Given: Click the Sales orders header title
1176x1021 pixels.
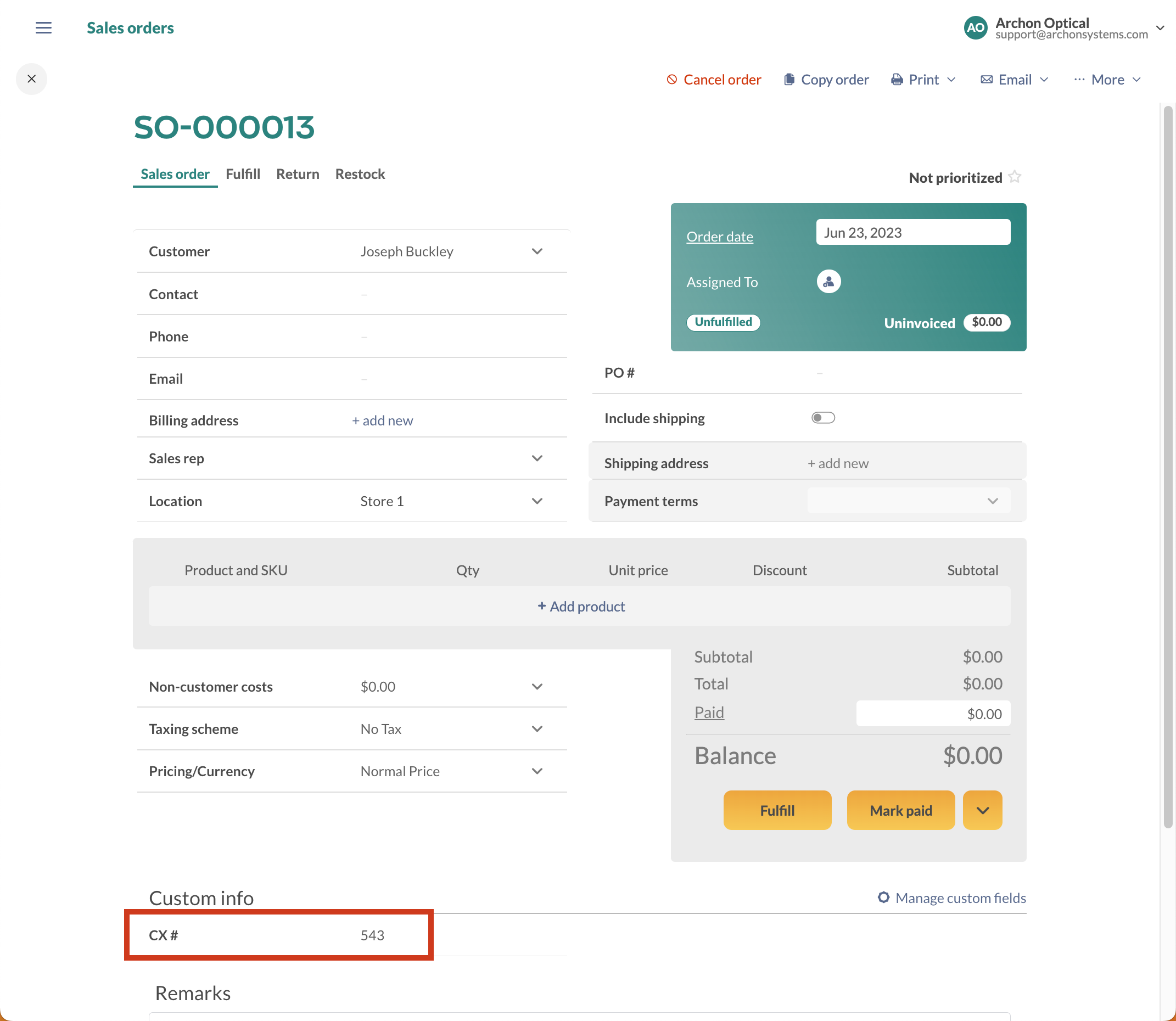Looking at the screenshot, I should 130,27.
